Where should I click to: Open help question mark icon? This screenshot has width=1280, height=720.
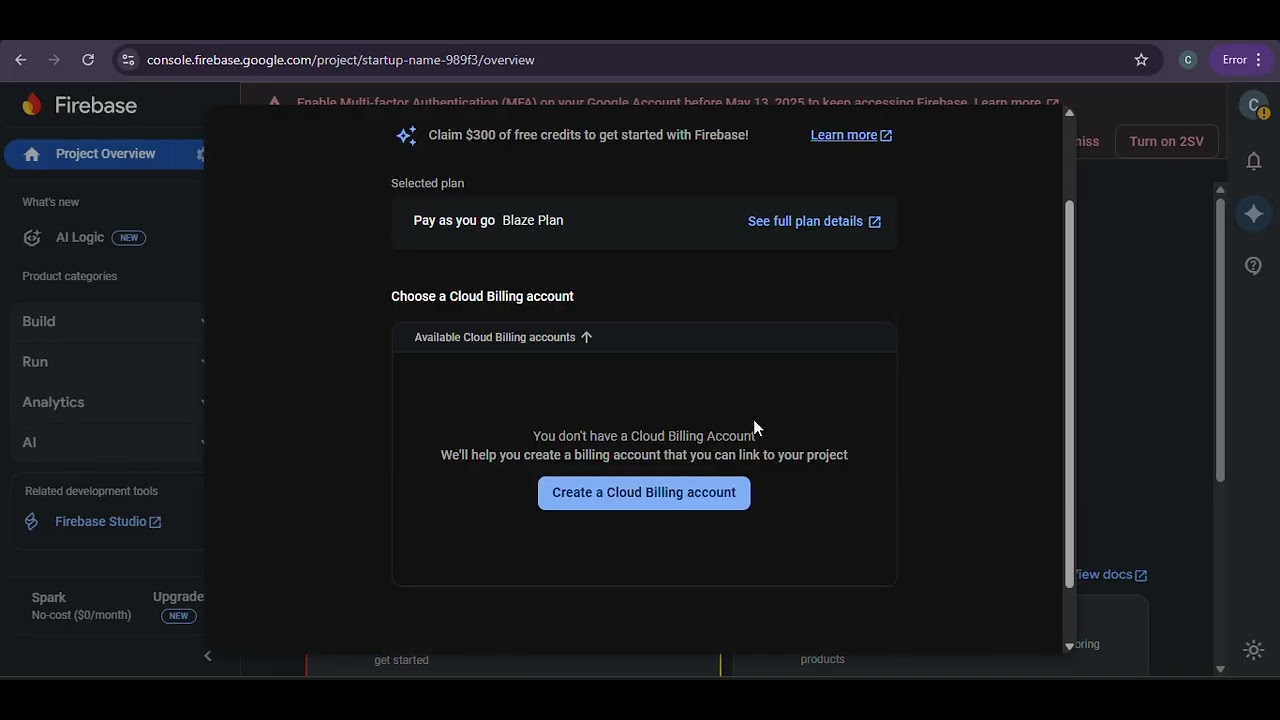(x=1254, y=265)
